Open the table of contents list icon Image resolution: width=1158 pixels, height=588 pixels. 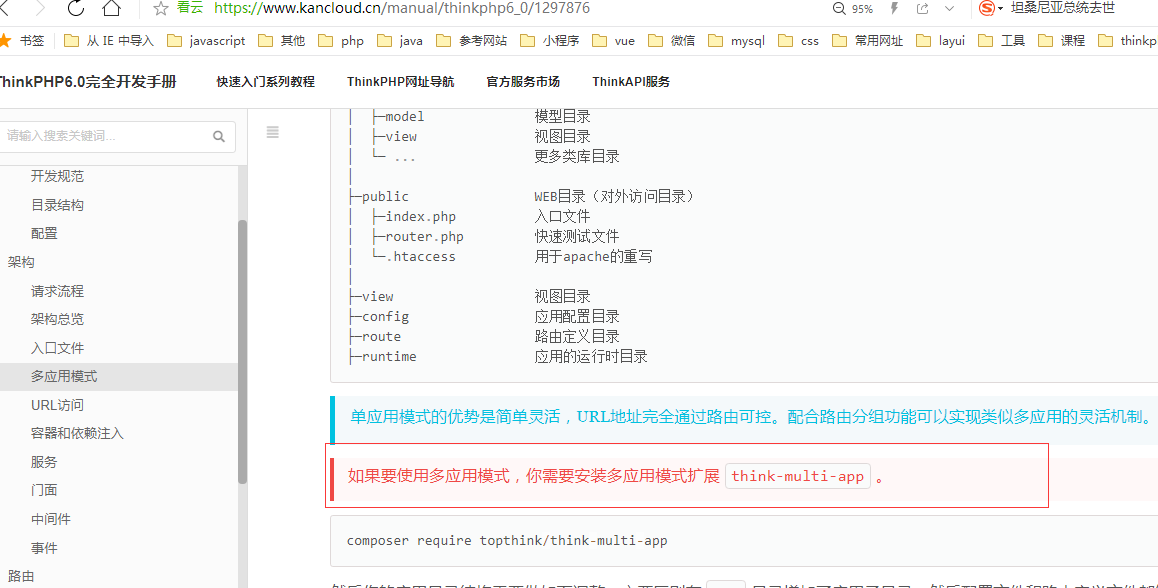coord(272,131)
